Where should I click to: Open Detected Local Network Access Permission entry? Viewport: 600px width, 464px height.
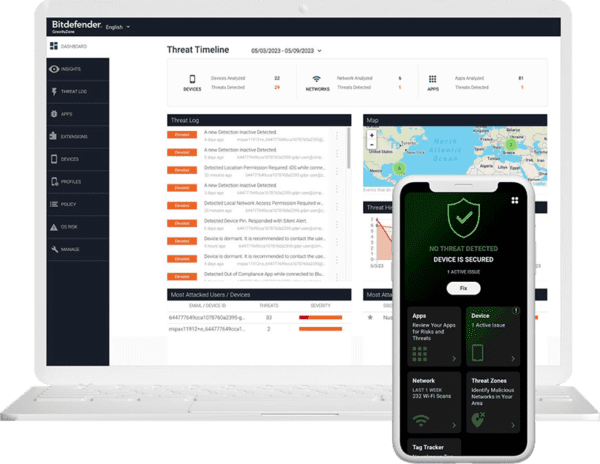pyautogui.click(x=264, y=203)
